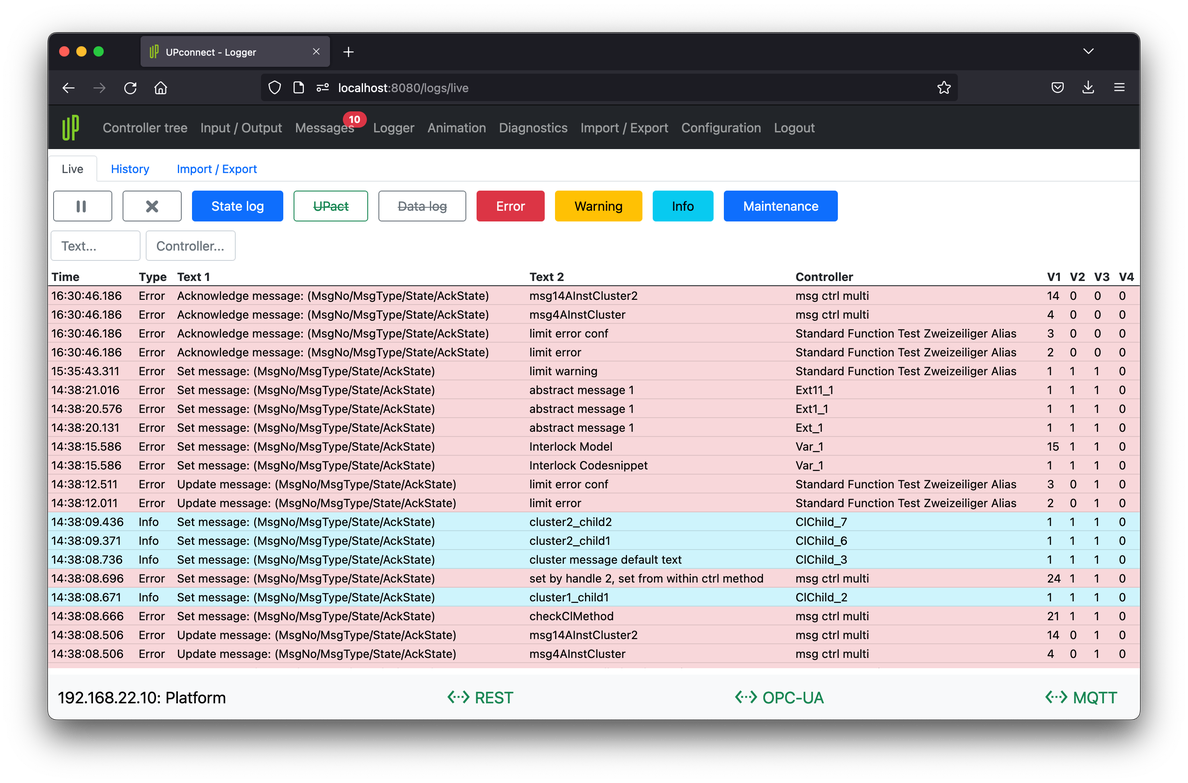Viewport: 1188px width, 783px height.
Task: Open the Import / Export navbar menu
Action: tap(624, 128)
